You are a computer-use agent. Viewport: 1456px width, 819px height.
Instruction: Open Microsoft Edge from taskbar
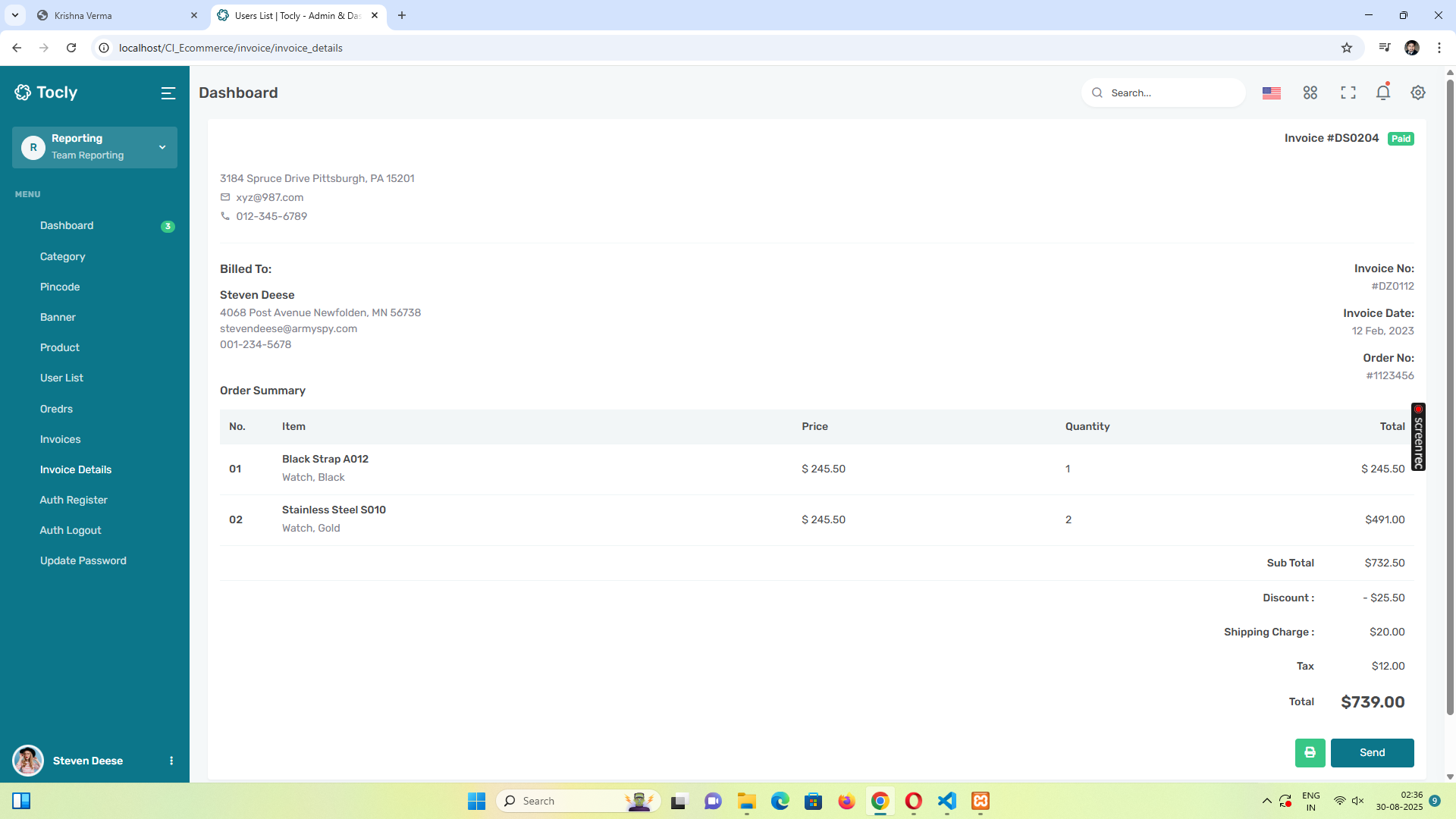[x=780, y=801]
